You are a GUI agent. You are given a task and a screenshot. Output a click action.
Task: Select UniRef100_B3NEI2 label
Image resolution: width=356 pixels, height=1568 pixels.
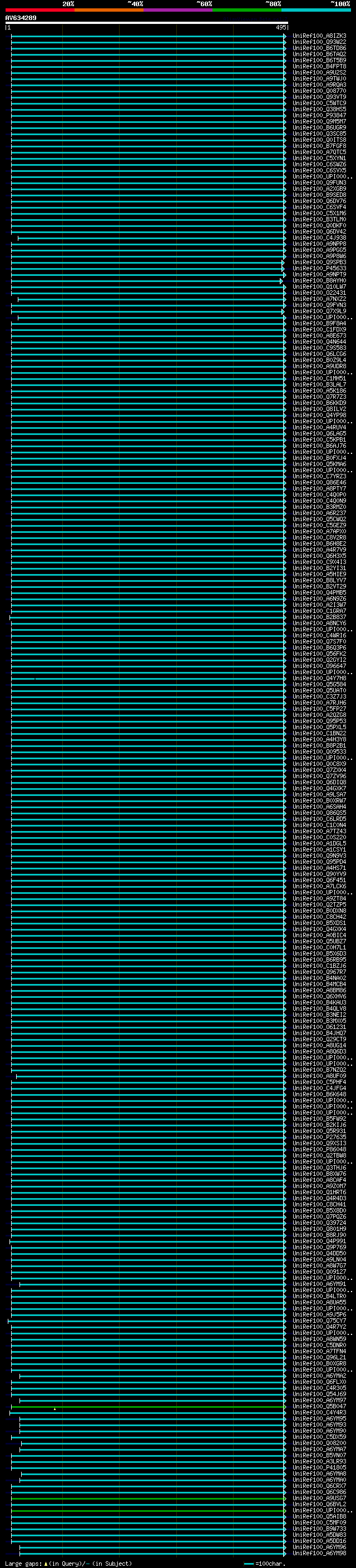319,1015
